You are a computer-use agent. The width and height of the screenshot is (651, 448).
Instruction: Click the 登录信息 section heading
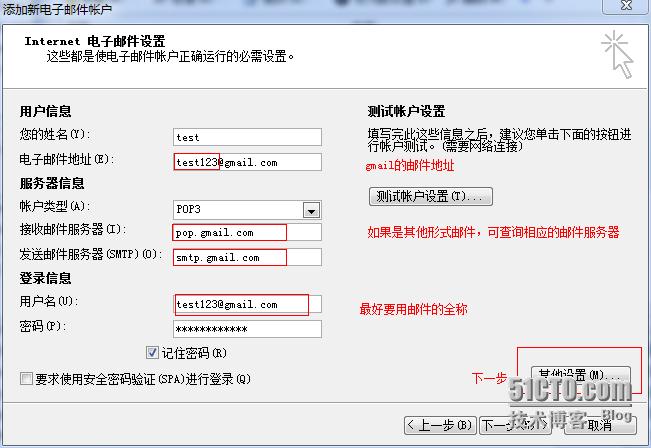(x=46, y=278)
